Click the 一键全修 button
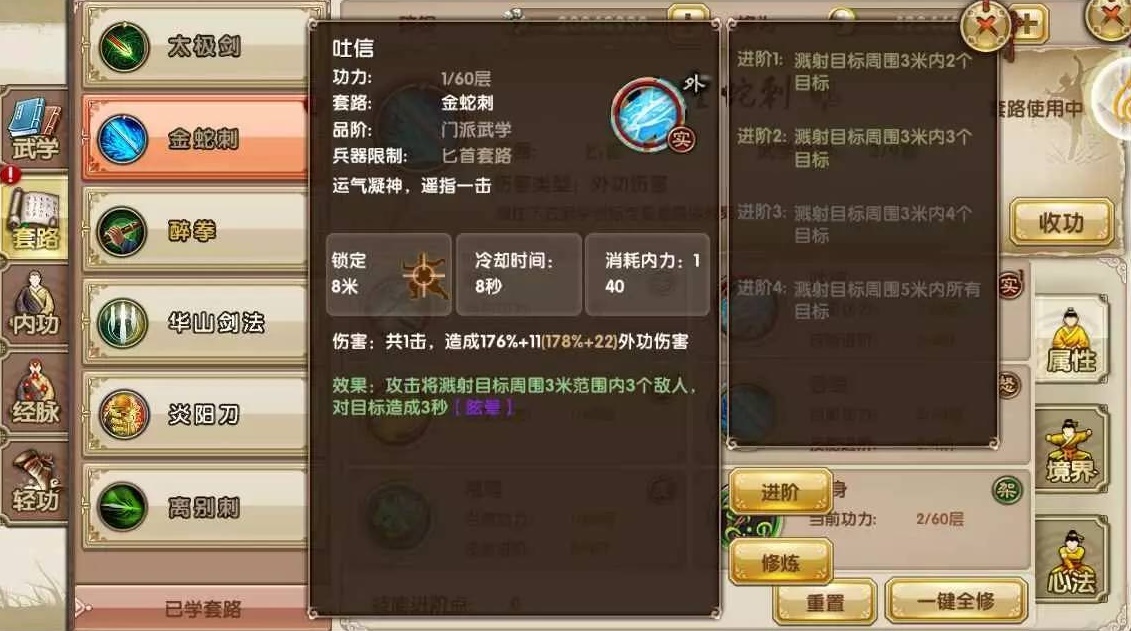The image size is (1131, 631). (956, 601)
